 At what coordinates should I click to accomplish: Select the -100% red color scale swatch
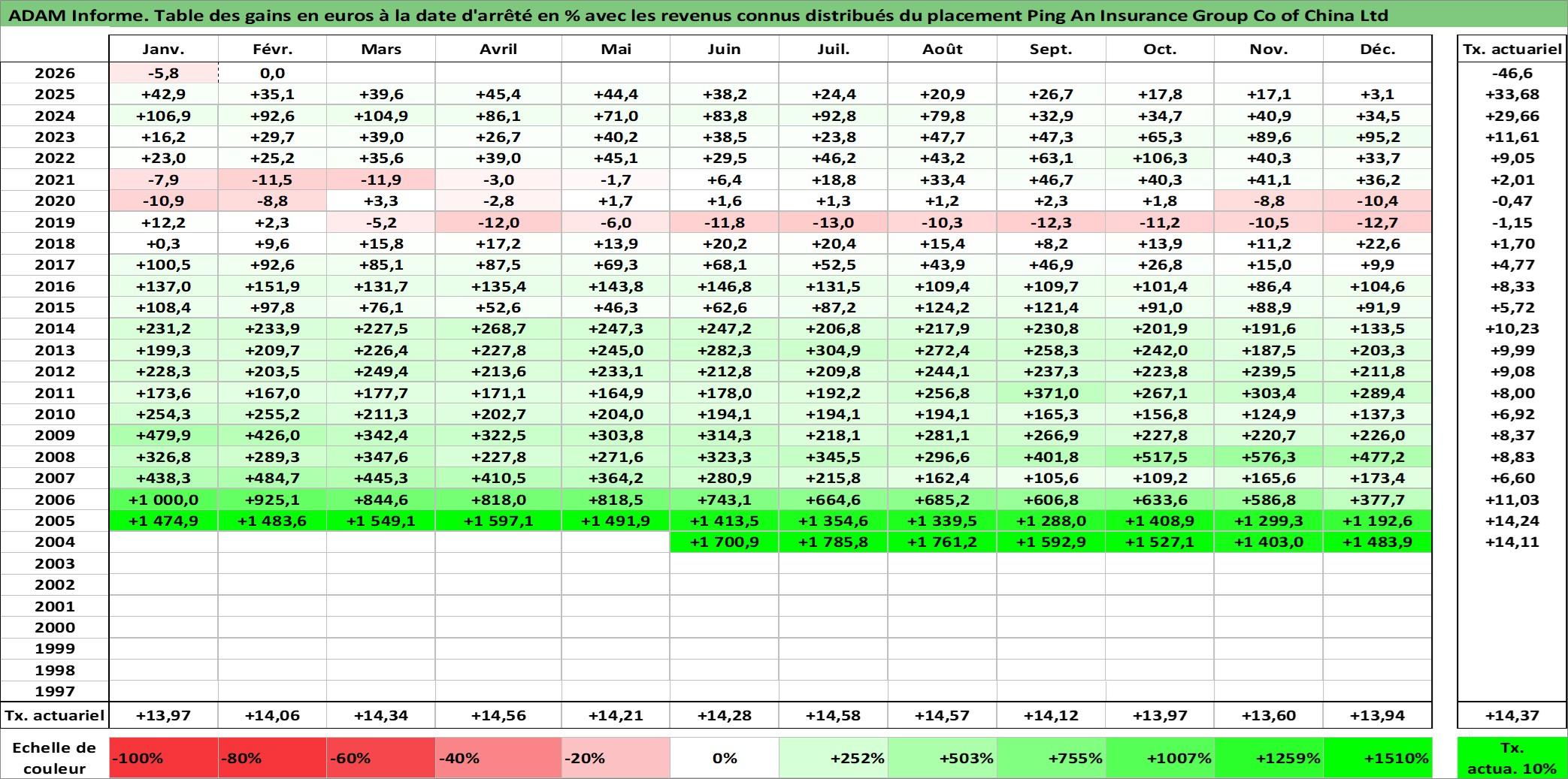click(164, 758)
